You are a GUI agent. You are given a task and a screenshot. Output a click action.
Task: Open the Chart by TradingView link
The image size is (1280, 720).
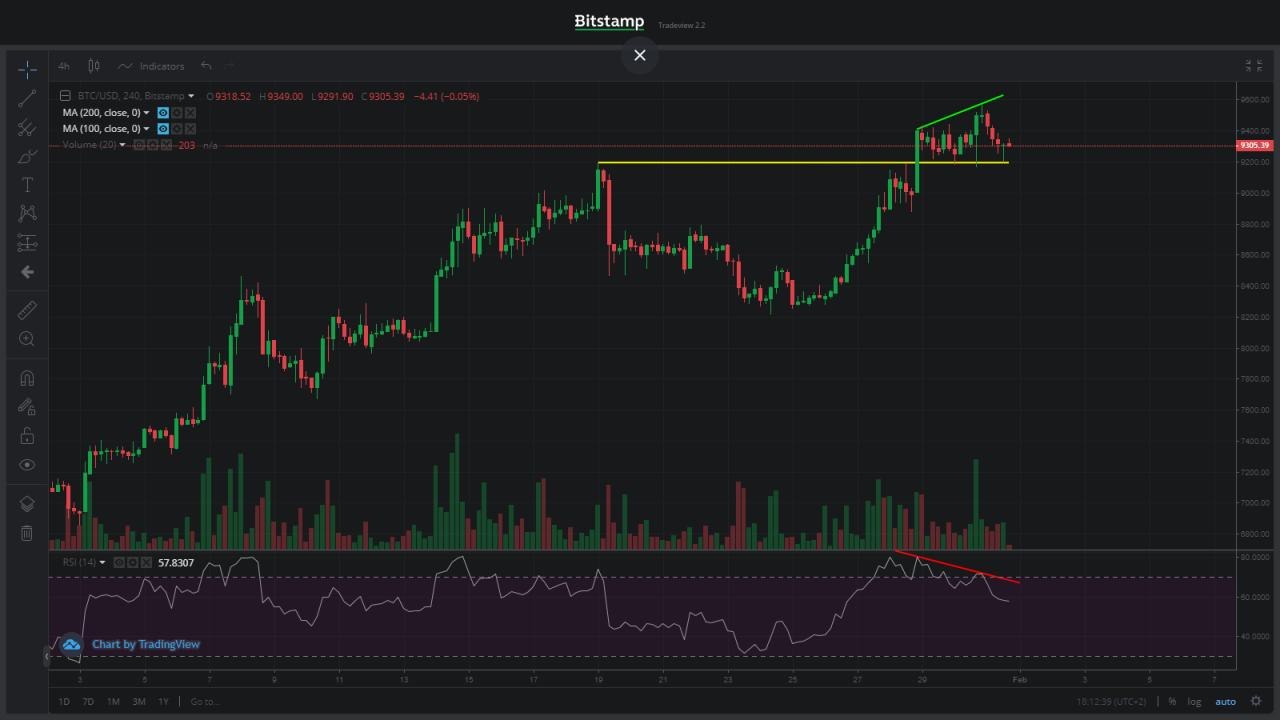pos(146,644)
